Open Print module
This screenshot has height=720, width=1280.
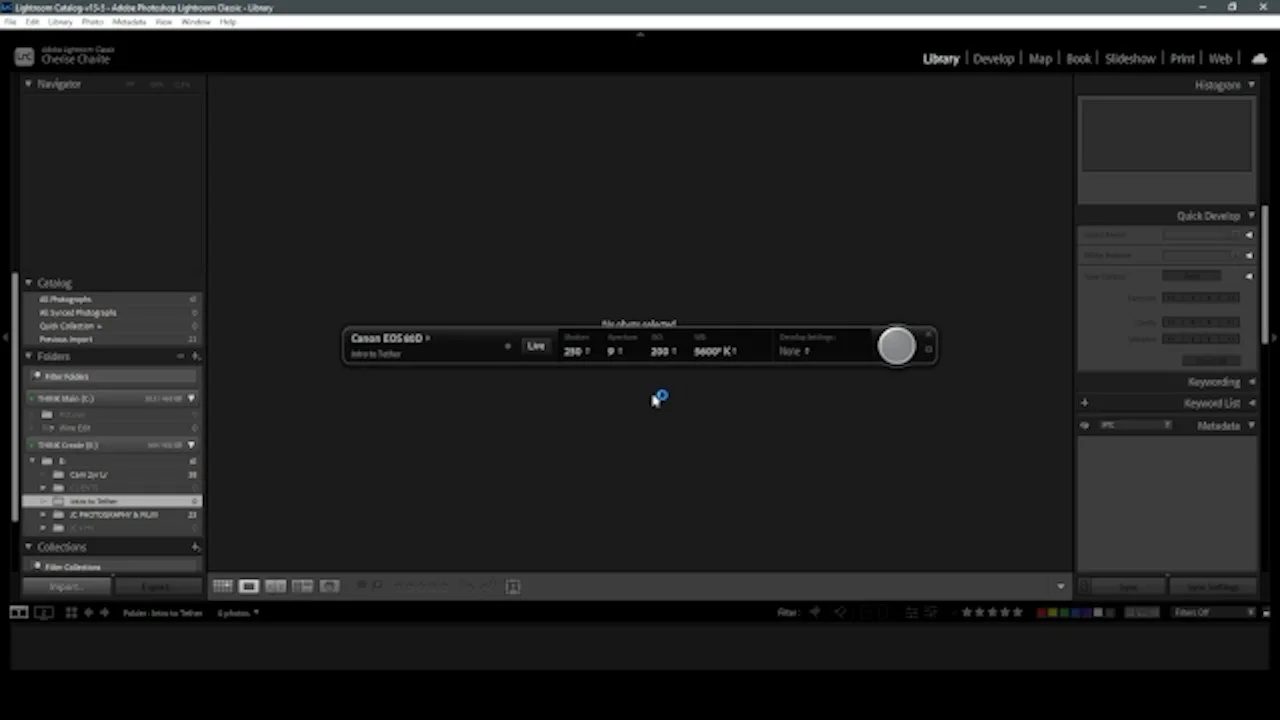(1182, 58)
